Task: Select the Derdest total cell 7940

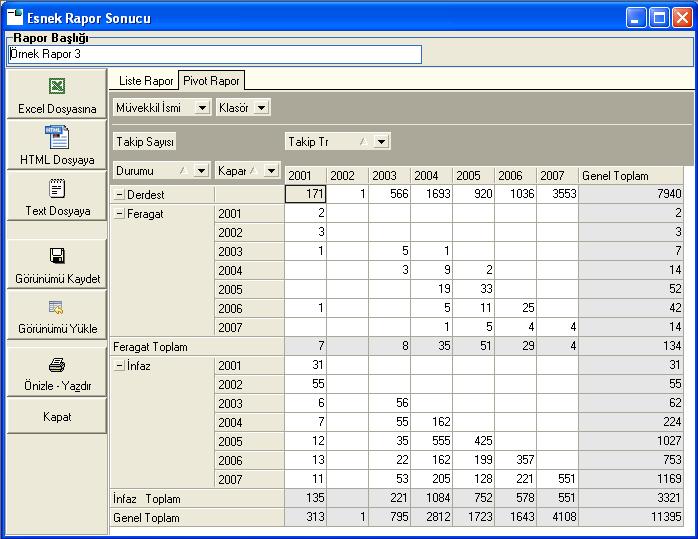Action: pos(631,194)
